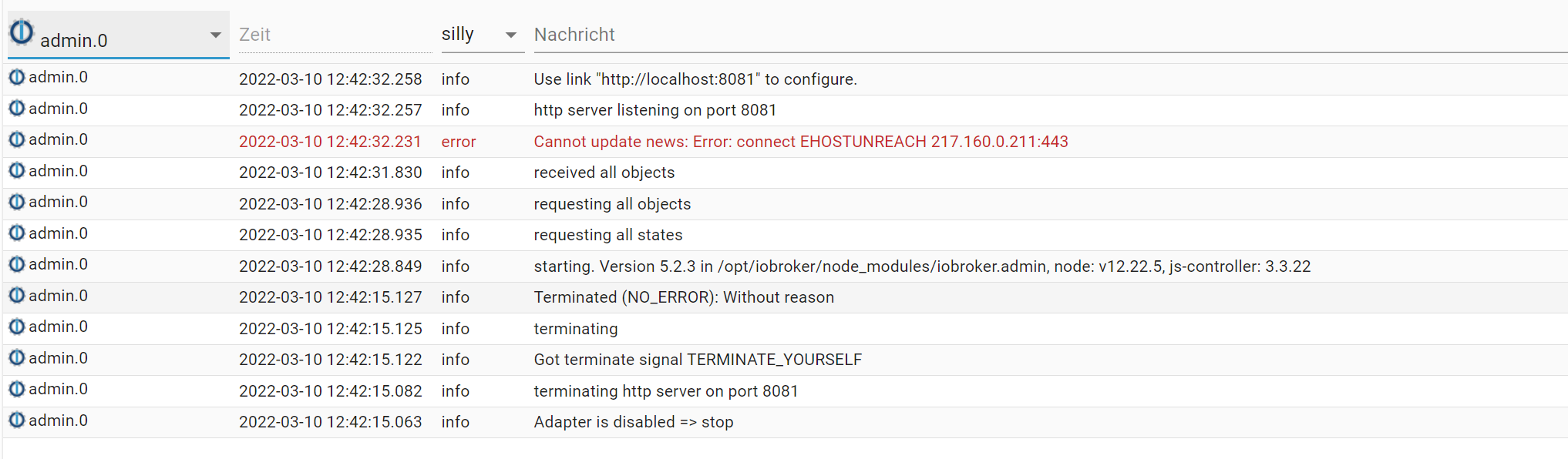
Task: Click into the Nachricht filter field
Action: (1048, 35)
